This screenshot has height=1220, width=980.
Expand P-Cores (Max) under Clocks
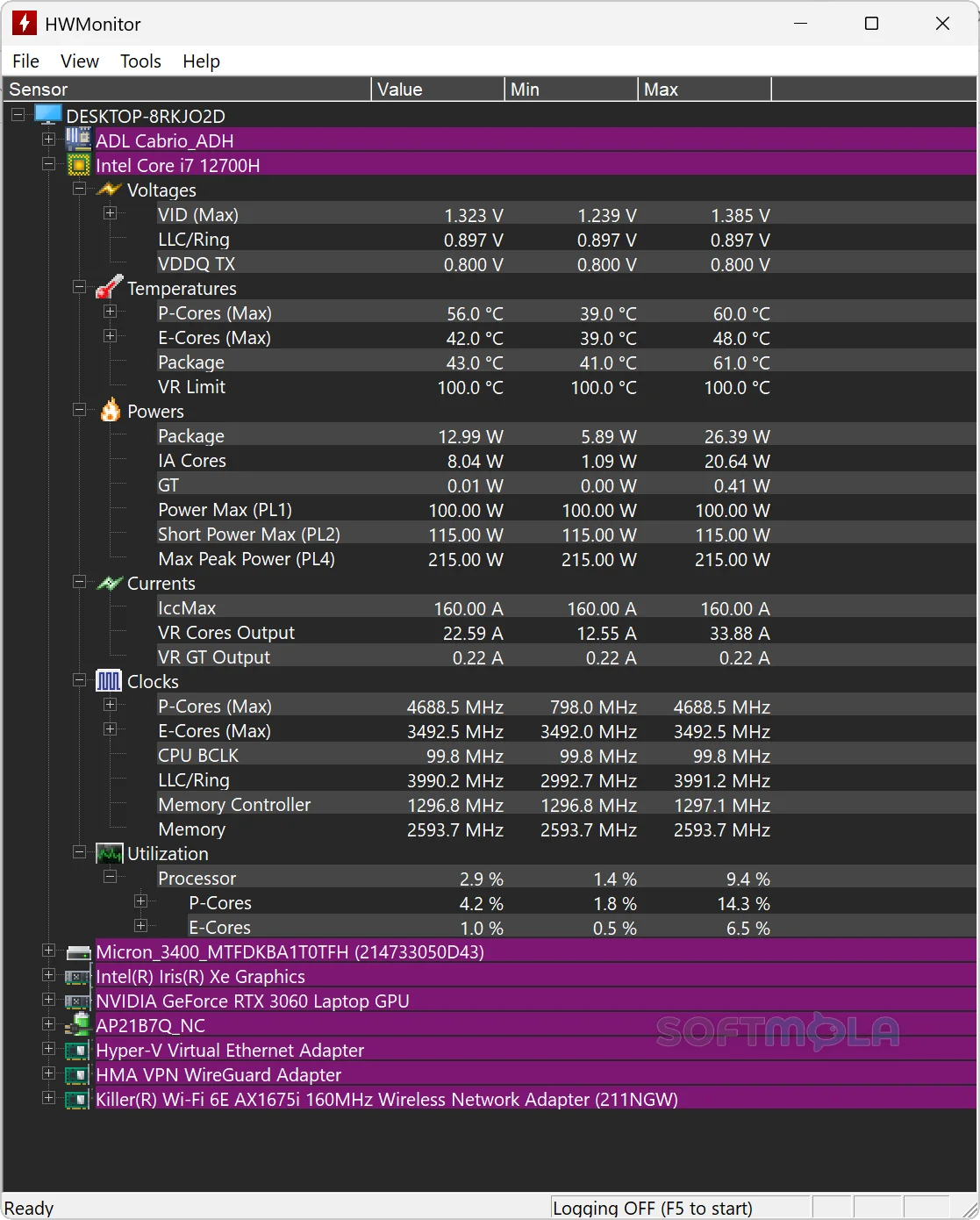110,704
